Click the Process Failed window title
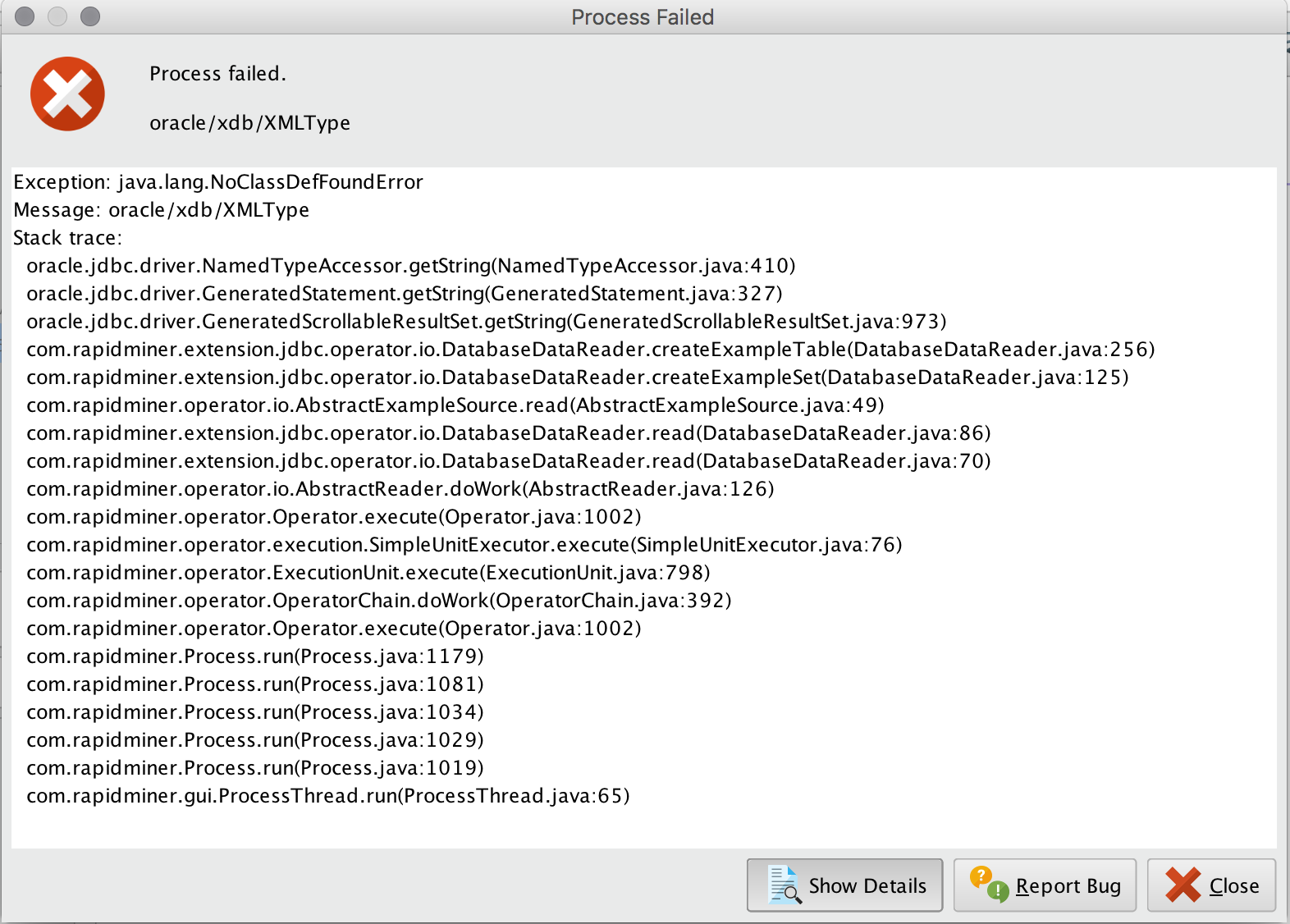1290x924 pixels. 643,17
